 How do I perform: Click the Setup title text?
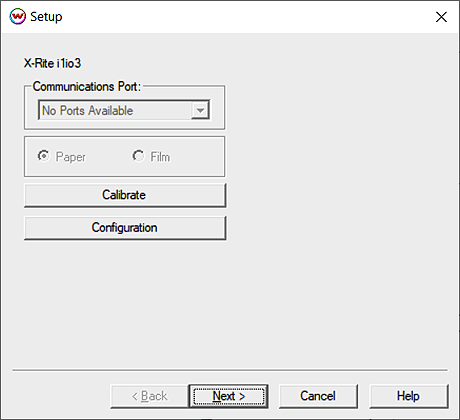tap(46, 17)
